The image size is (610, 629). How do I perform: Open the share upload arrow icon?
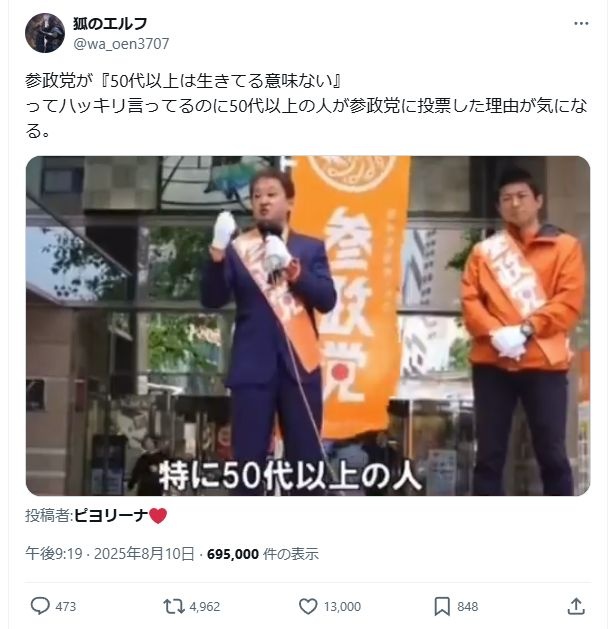point(576,606)
